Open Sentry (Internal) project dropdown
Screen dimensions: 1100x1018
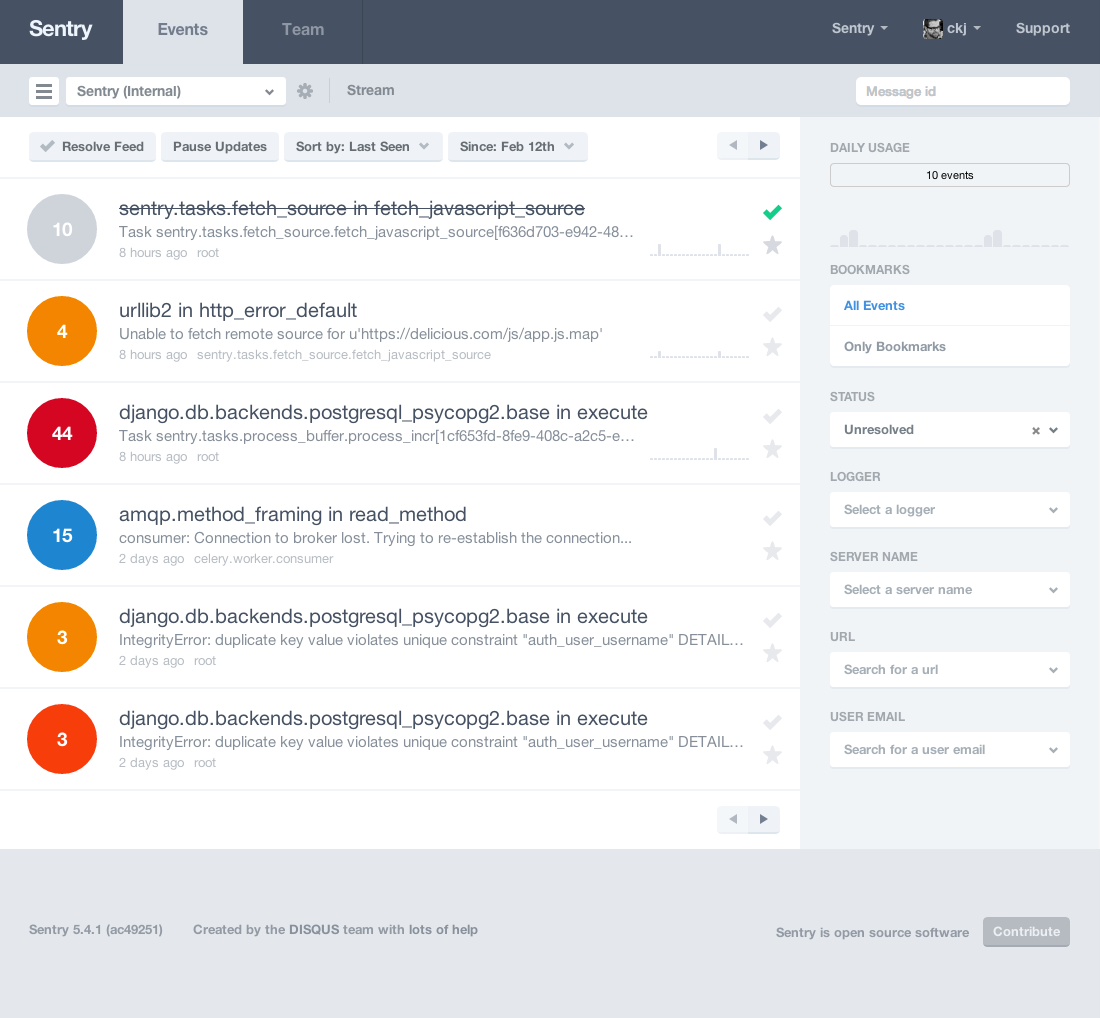[175, 91]
